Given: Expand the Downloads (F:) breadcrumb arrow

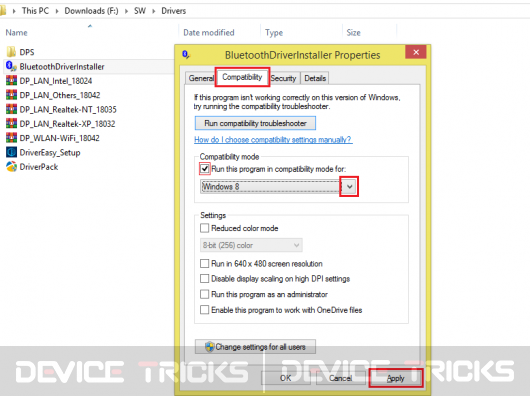Looking at the screenshot, I should (126, 11).
